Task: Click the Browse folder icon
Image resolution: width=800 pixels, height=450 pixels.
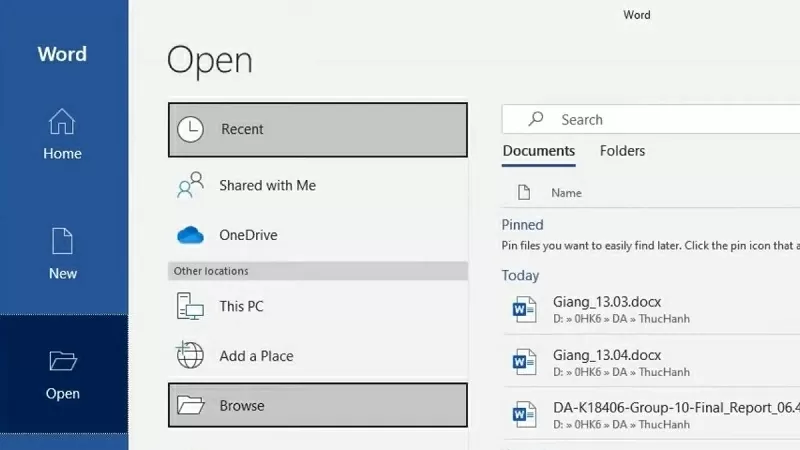Action: click(190, 405)
